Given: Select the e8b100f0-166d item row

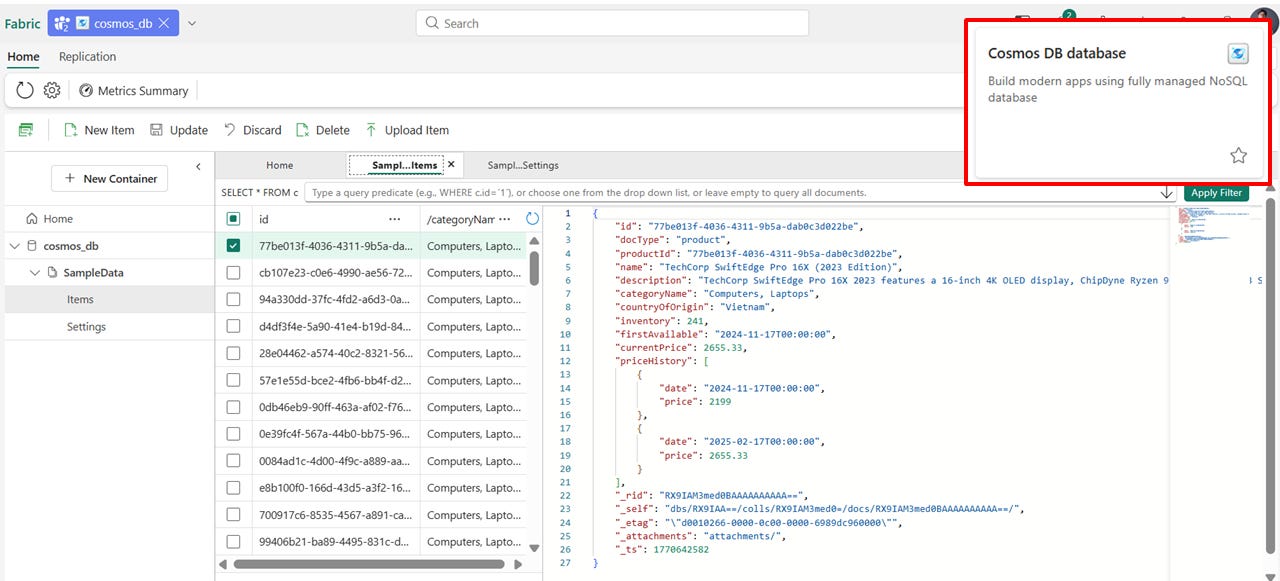Looking at the screenshot, I should click(x=370, y=487).
